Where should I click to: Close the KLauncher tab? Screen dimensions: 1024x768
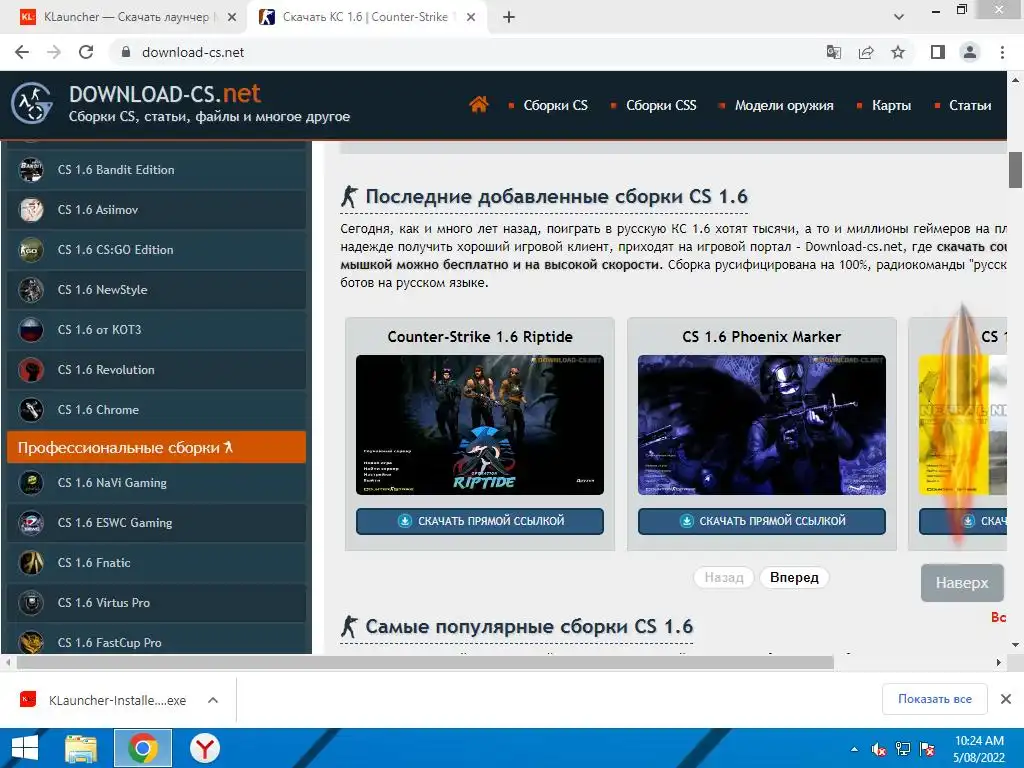(232, 17)
